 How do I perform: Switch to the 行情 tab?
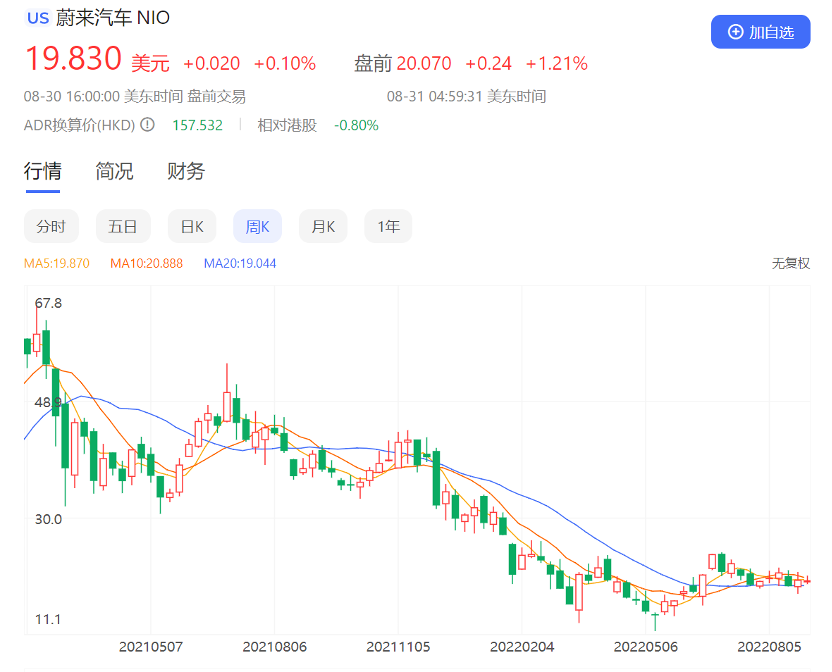pos(43,171)
